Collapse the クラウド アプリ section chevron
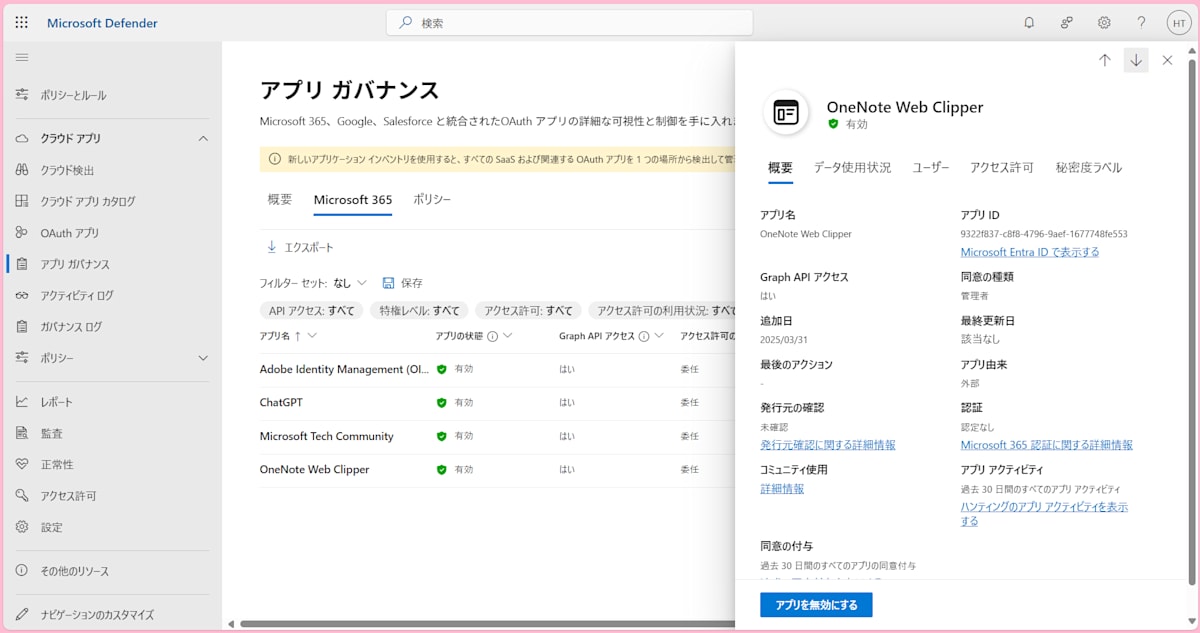This screenshot has height=633, width=1200. (x=203, y=138)
